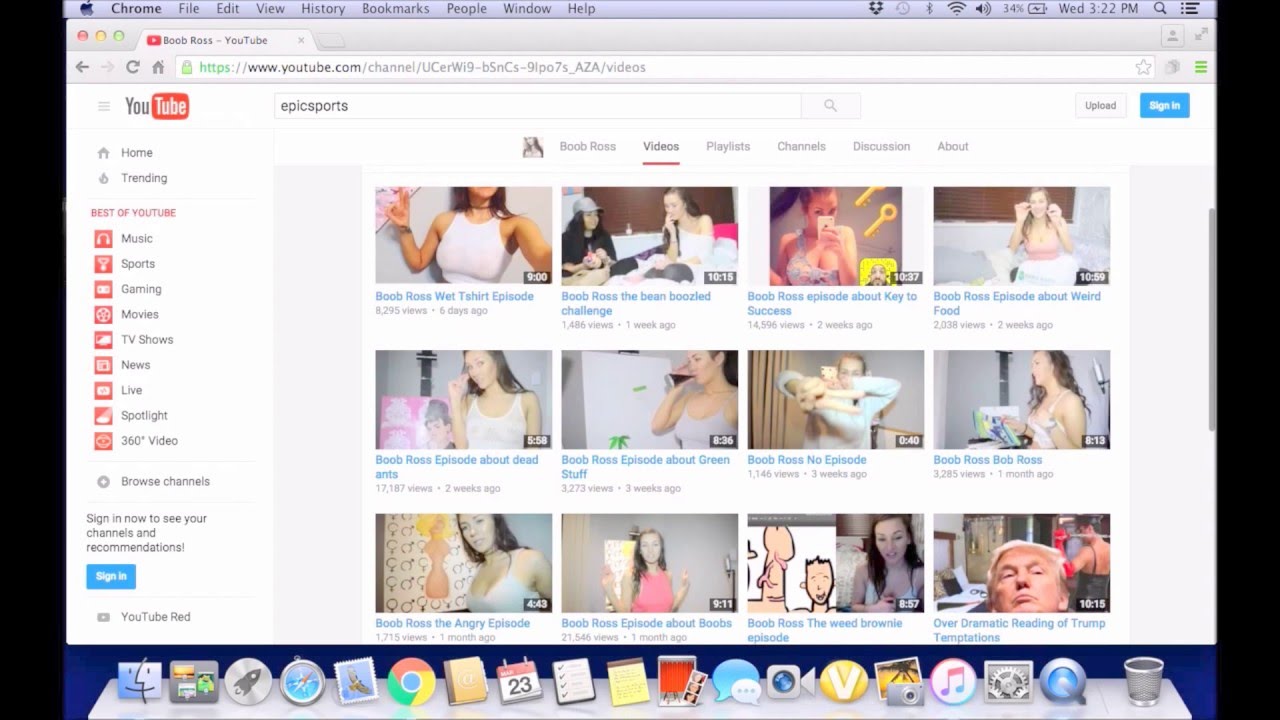Switch to the Playlists tab

(x=728, y=146)
